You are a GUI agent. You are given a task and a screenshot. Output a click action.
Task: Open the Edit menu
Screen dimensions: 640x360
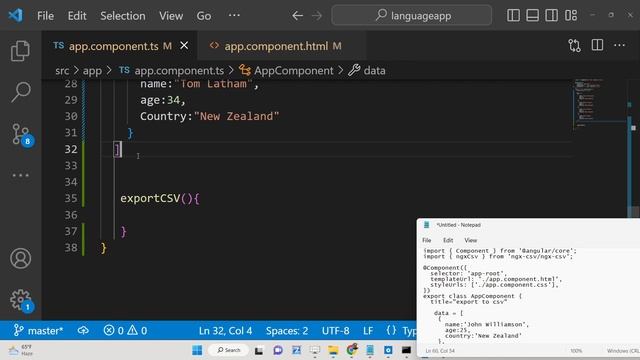[77, 16]
